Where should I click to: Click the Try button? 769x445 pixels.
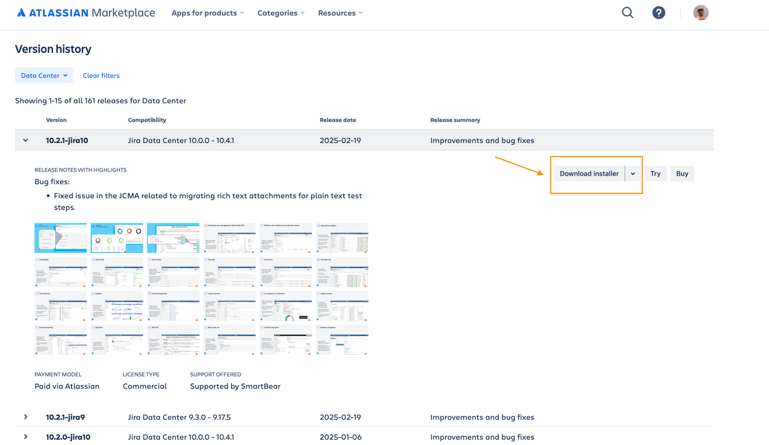click(655, 174)
